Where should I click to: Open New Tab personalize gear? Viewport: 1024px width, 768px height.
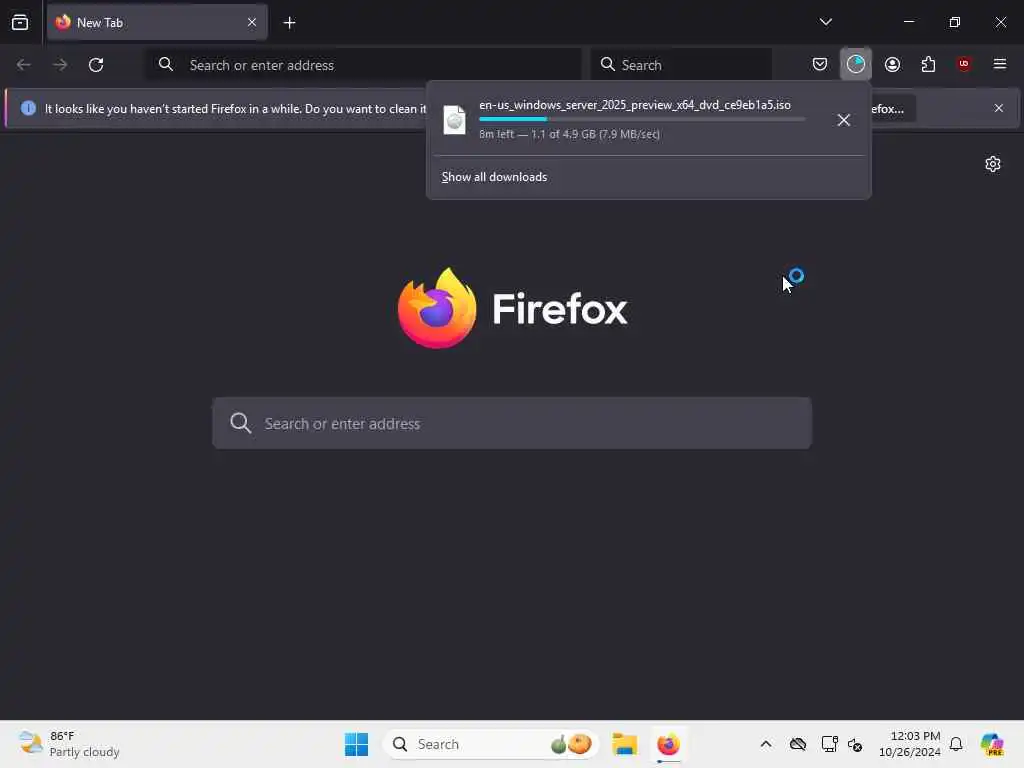coord(993,164)
